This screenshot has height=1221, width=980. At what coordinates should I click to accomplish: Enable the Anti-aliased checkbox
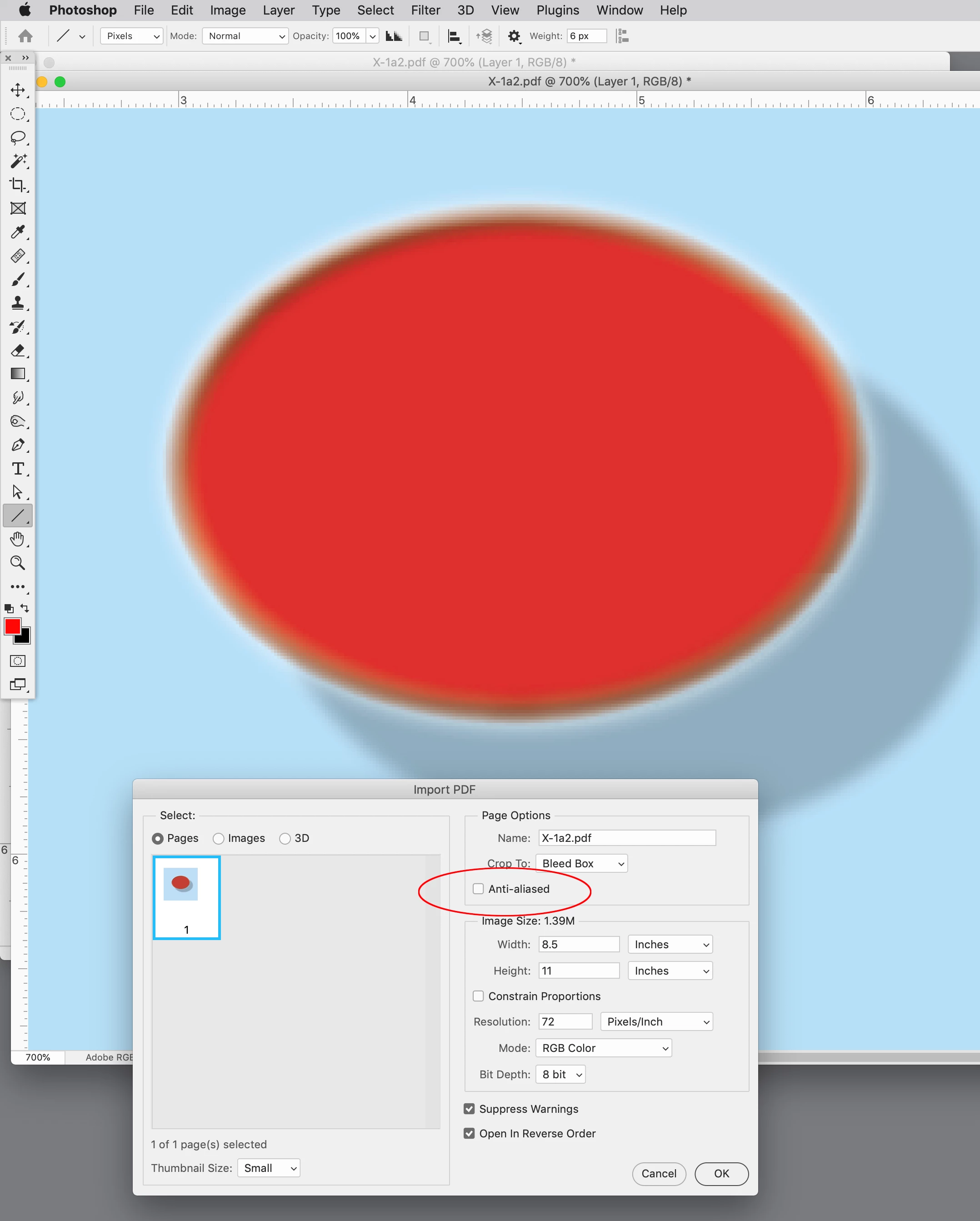[x=478, y=889]
